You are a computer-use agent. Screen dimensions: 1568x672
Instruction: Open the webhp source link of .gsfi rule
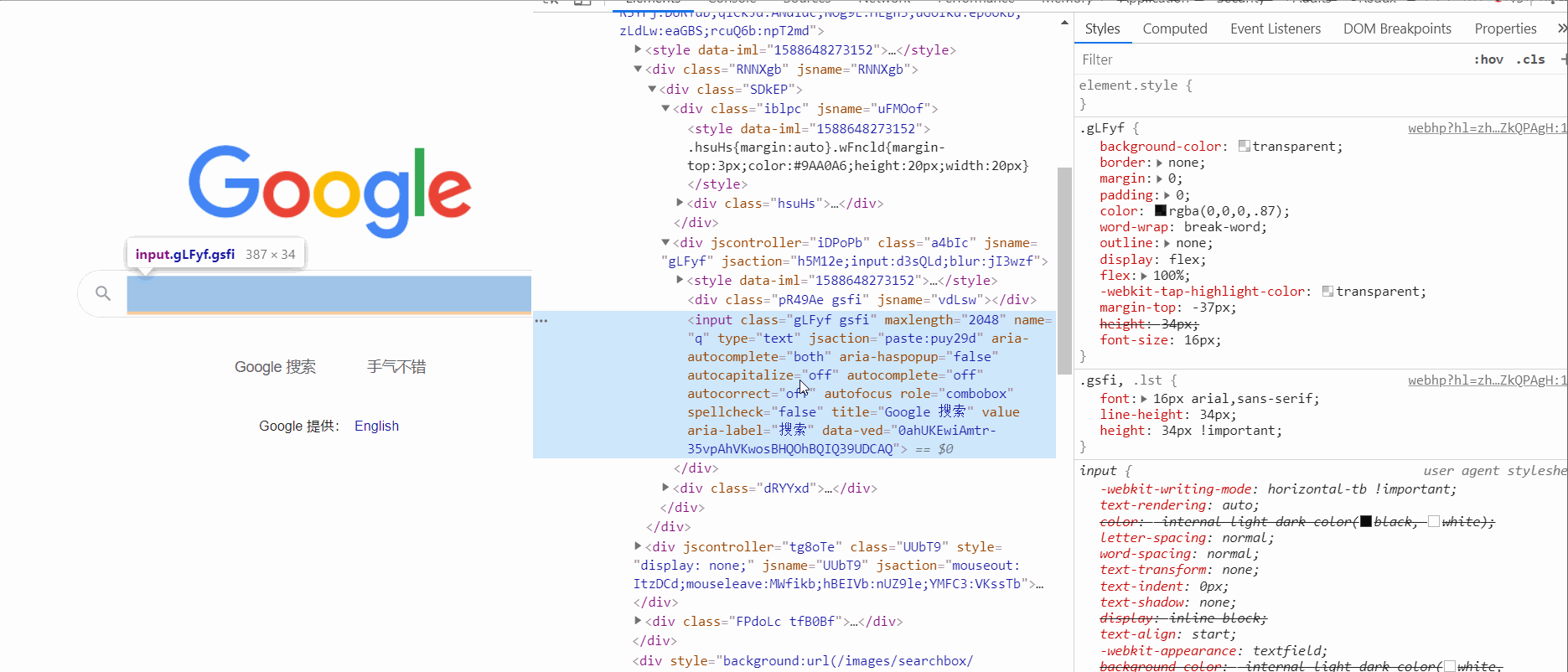point(1488,380)
